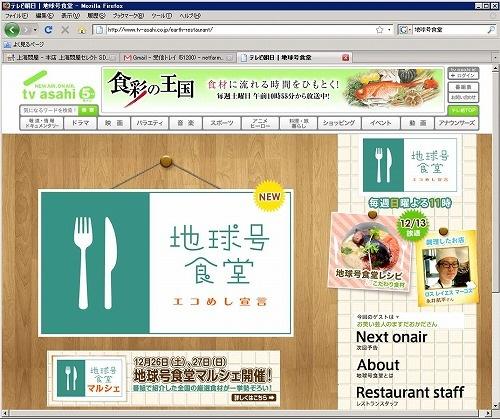Click the bookmark star in address bar
Image resolution: width=500 pixels, height=419 pixels.
[x=379, y=30]
